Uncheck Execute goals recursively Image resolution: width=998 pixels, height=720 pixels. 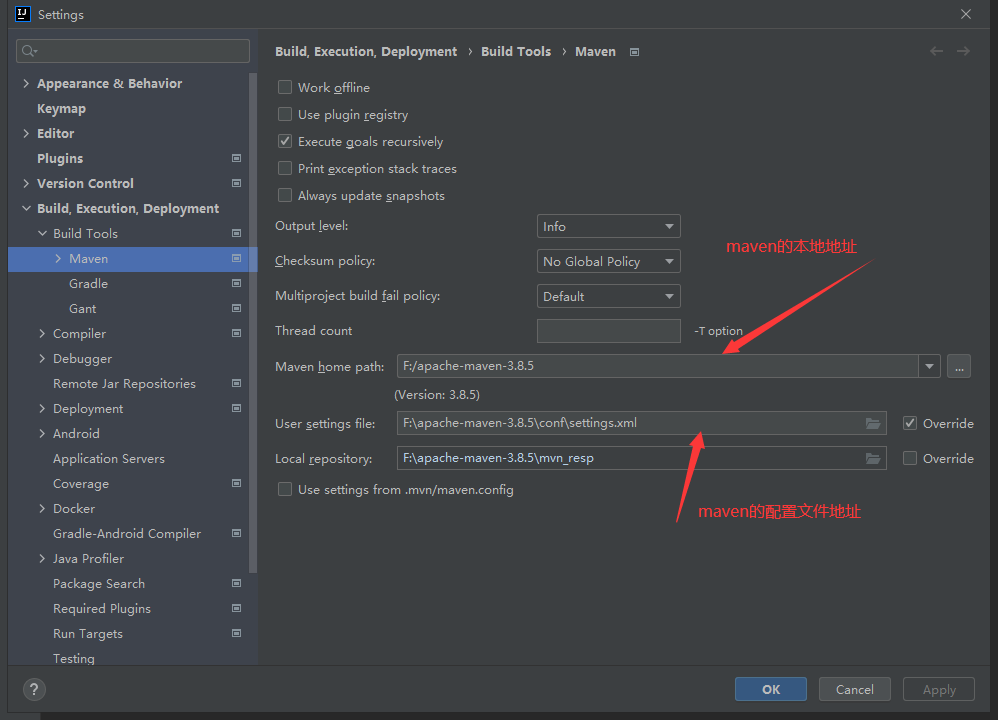coord(285,142)
